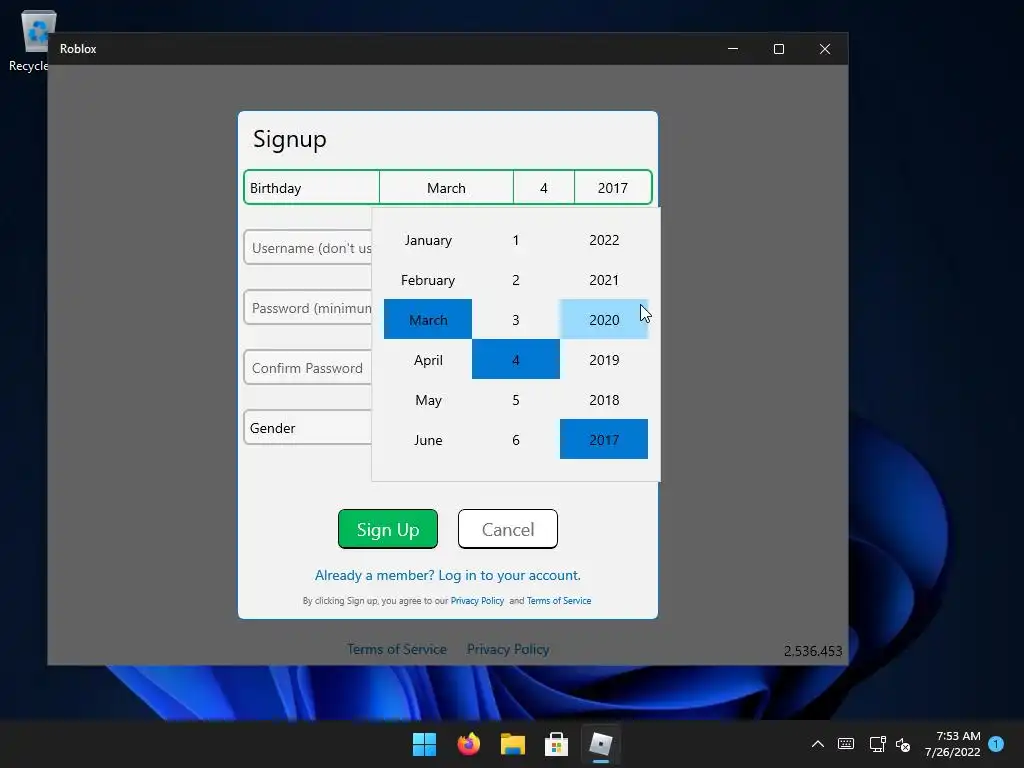This screenshot has height=768, width=1024.
Task: Select January in the month list
Action: 428,240
